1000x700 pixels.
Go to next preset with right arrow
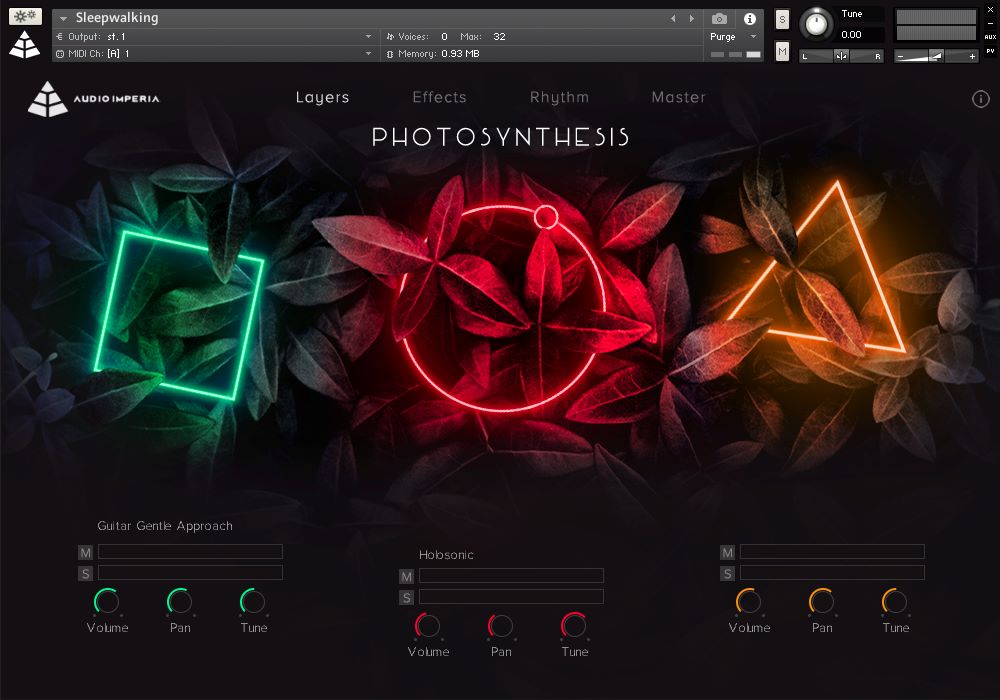click(x=691, y=18)
